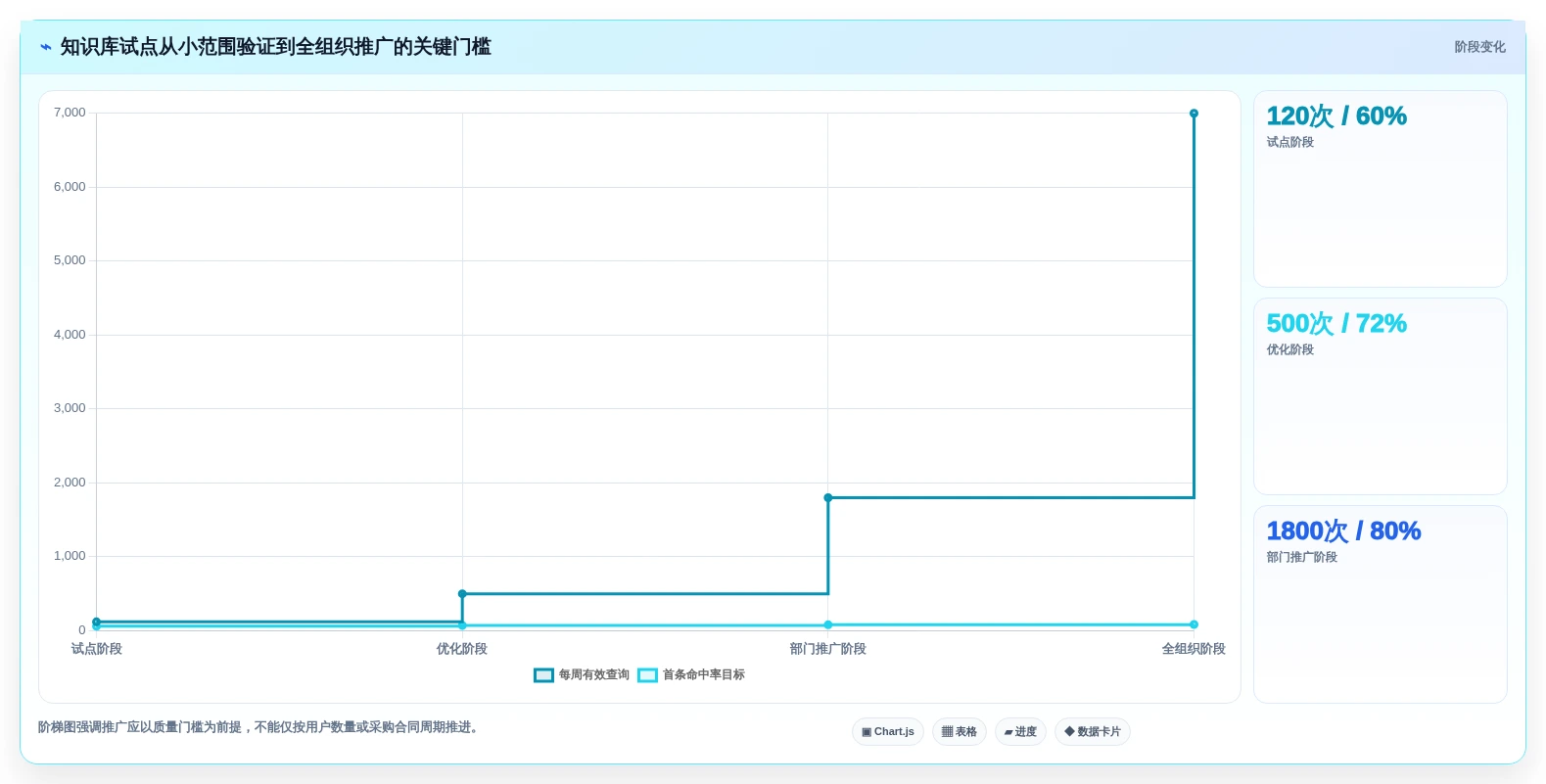
Task: Click the 优化阶段 x-axis label
Action: tap(462, 649)
